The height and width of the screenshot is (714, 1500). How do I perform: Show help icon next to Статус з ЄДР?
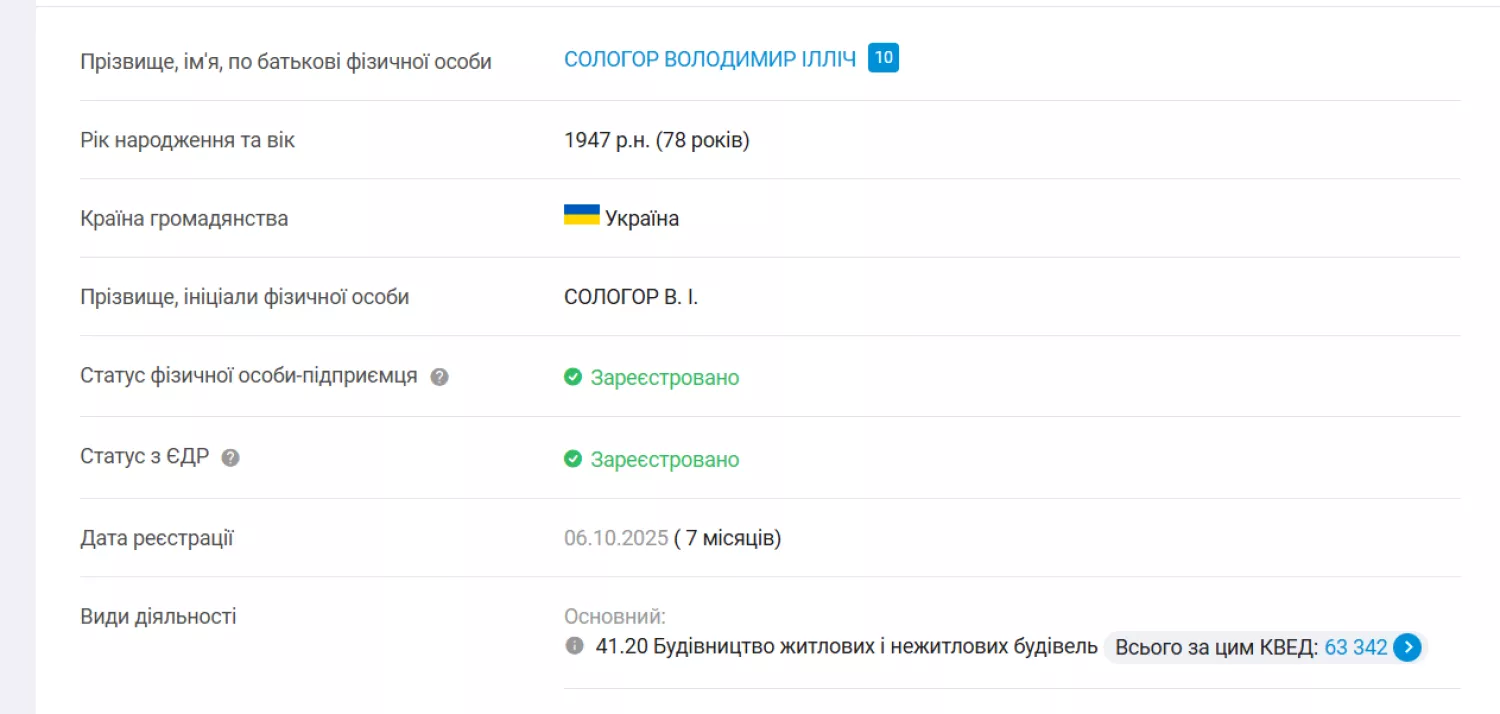click(x=230, y=458)
